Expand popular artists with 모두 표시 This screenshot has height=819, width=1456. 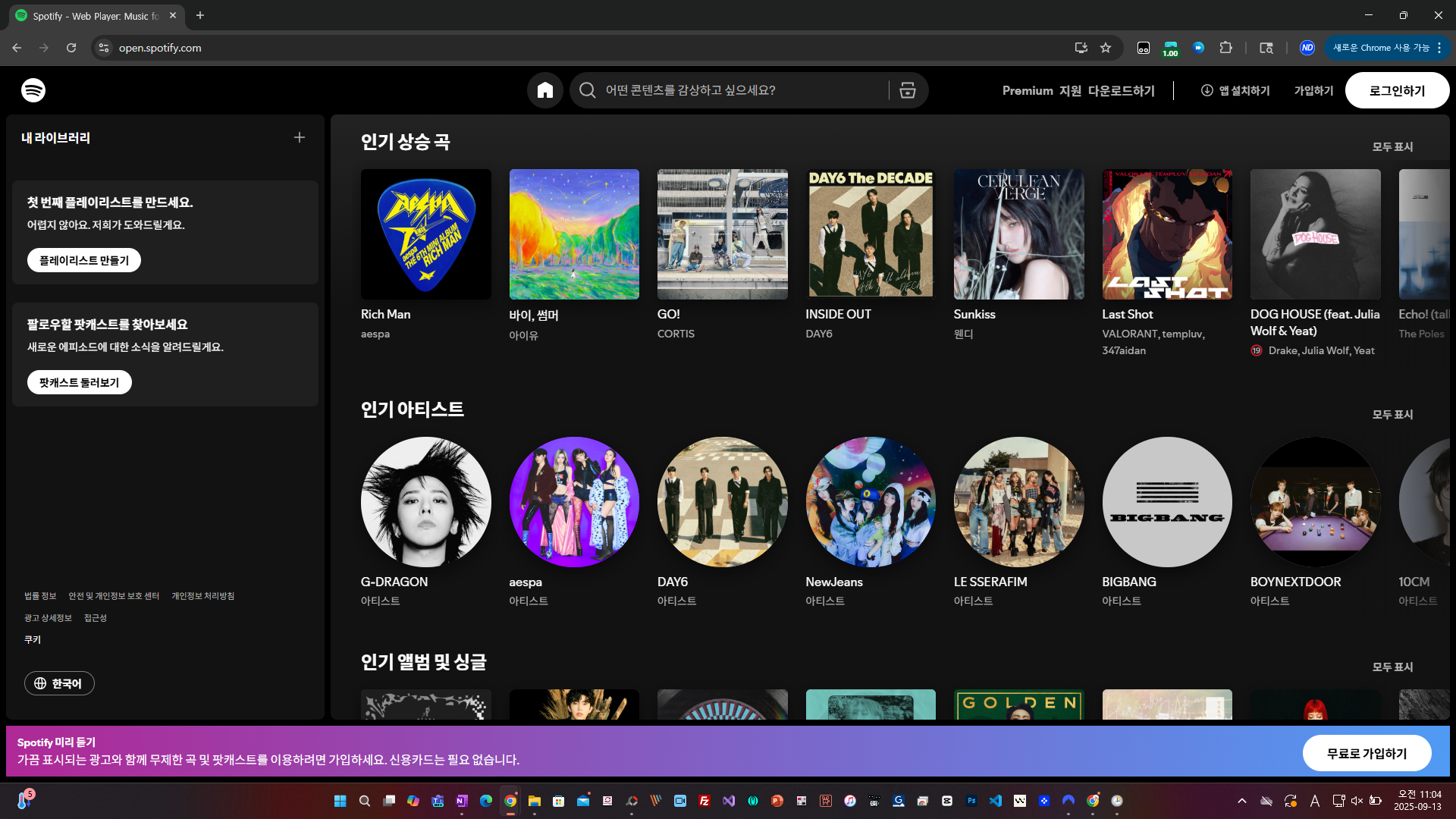point(1392,414)
